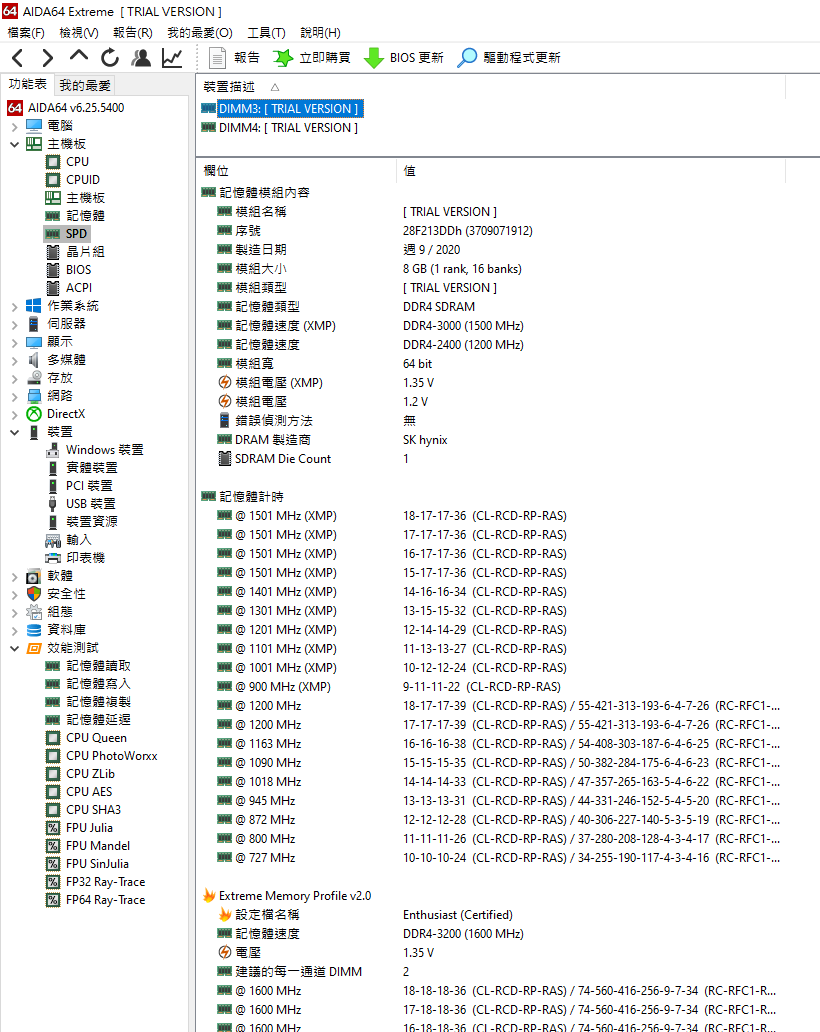Refresh the current page via toolbar
The height and width of the screenshot is (1032, 820).
110,58
